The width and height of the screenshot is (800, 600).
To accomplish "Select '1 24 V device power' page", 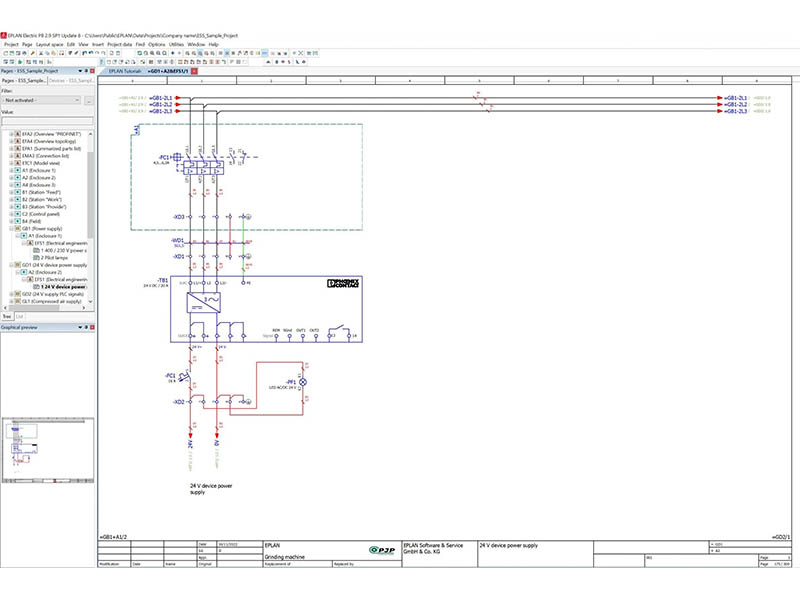I will (x=63, y=287).
